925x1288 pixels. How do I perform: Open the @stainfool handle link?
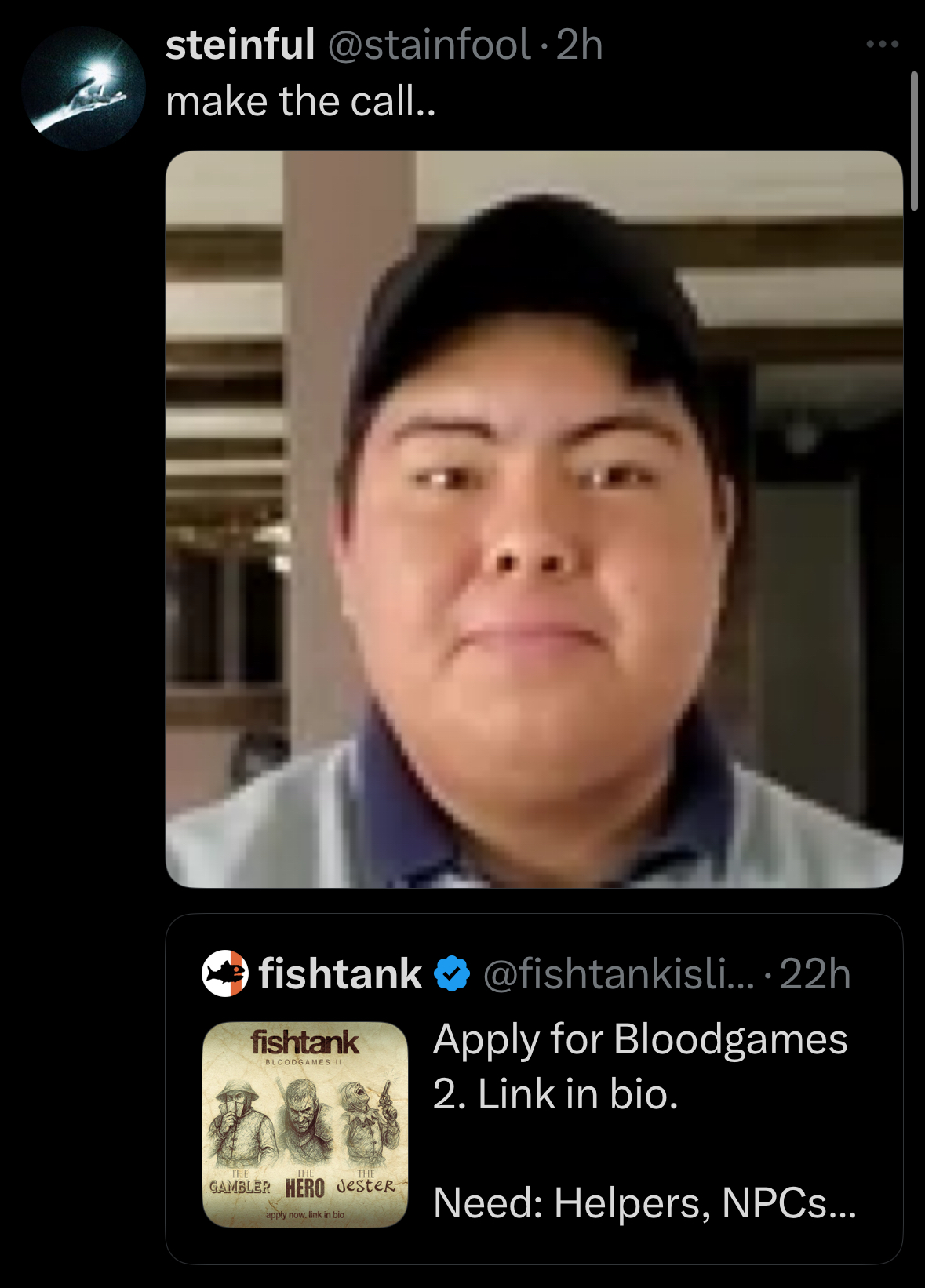click(428, 45)
